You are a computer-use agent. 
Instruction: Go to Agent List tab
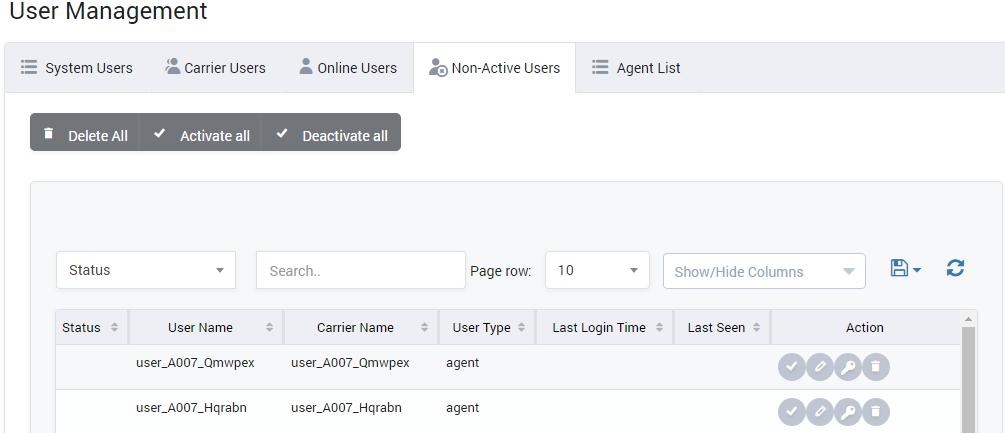click(x=636, y=68)
